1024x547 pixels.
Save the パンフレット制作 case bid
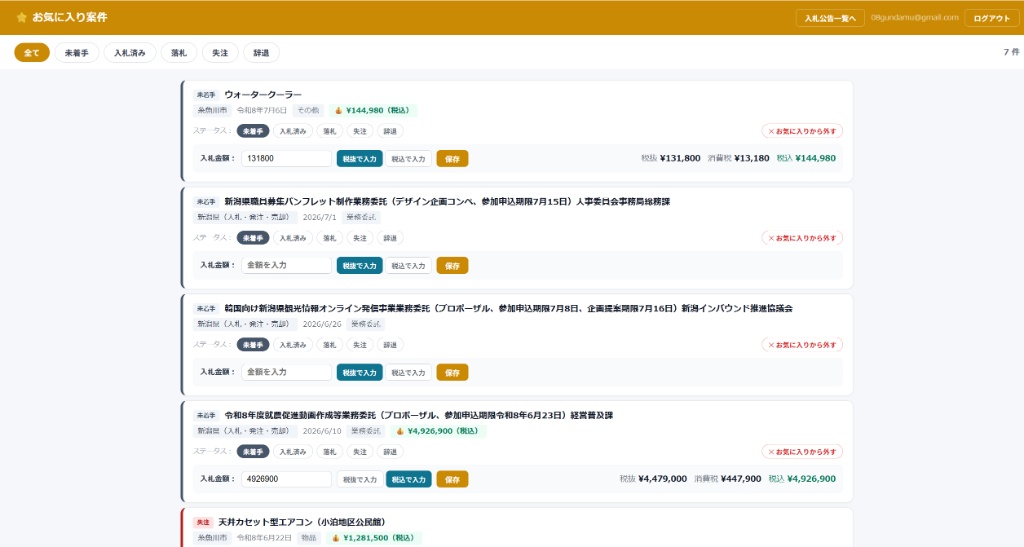[x=453, y=266]
